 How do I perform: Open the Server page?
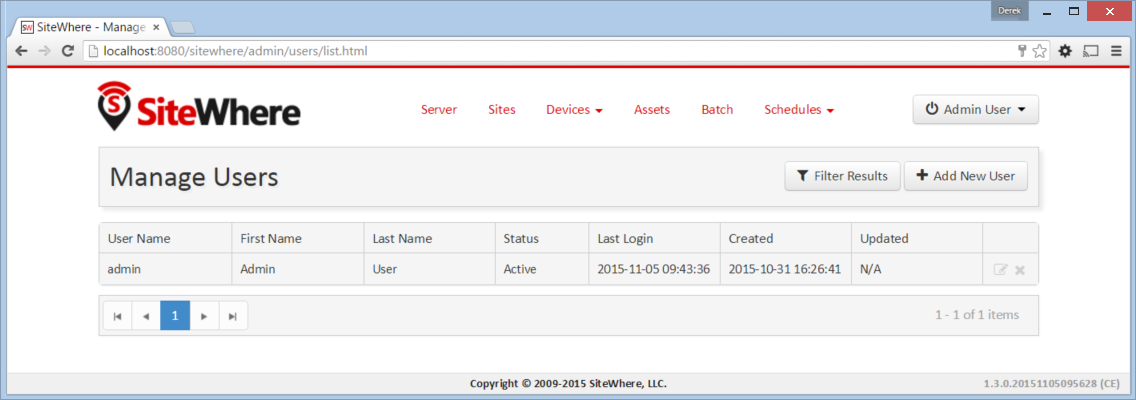439,110
